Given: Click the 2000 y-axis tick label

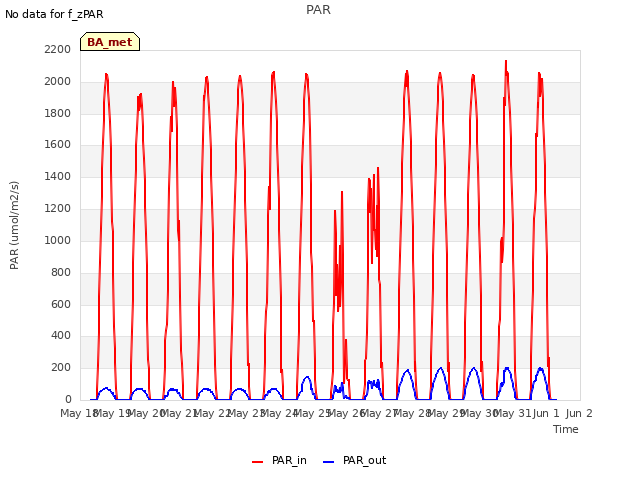Looking at the screenshot, I should pos(58,81).
